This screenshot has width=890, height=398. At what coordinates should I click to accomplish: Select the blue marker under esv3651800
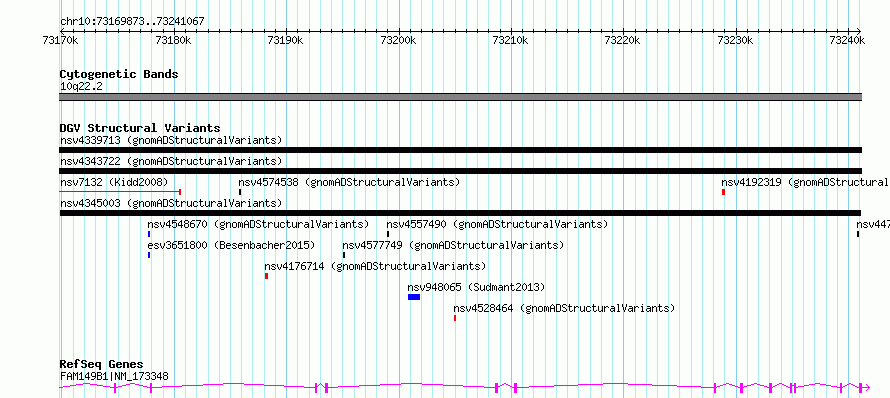(x=149, y=255)
